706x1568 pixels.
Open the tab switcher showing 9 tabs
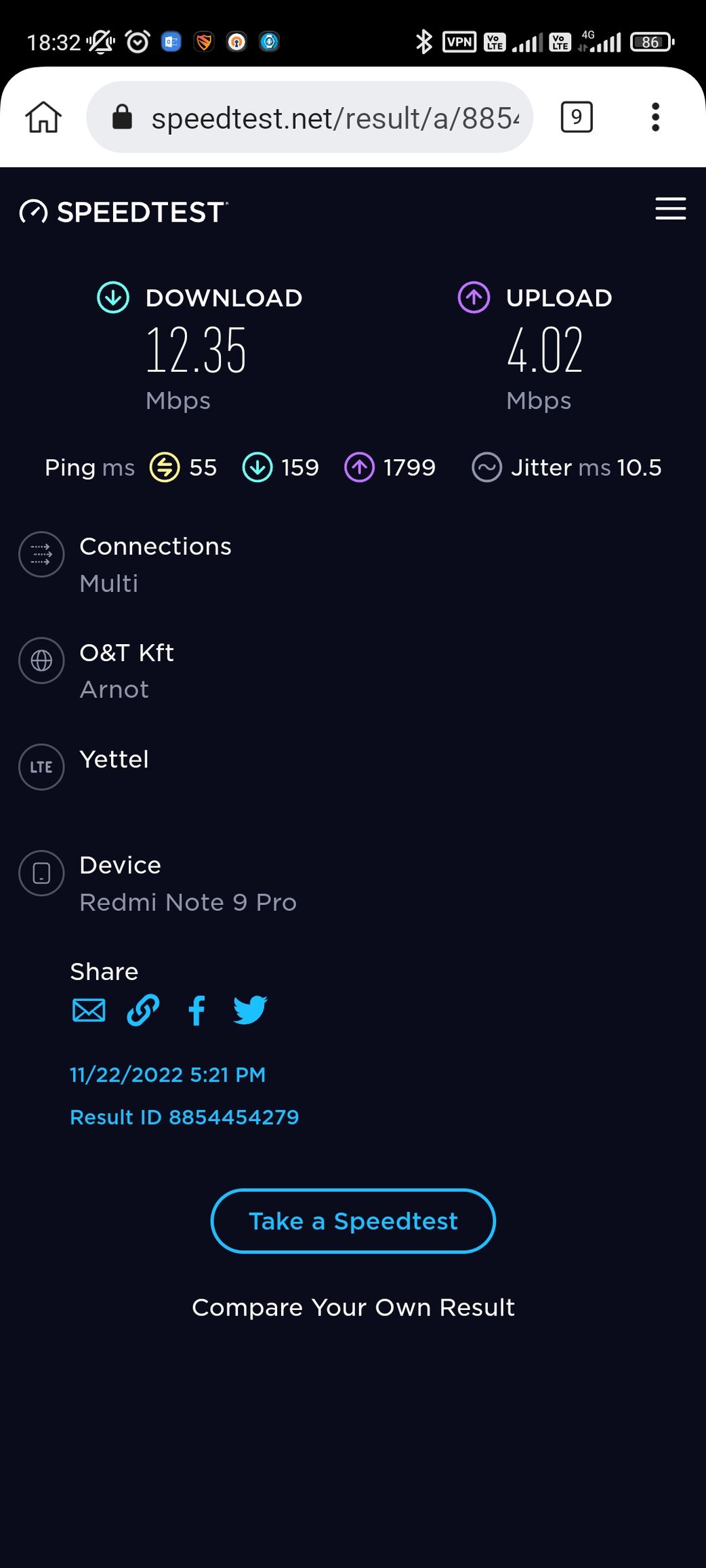click(576, 117)
